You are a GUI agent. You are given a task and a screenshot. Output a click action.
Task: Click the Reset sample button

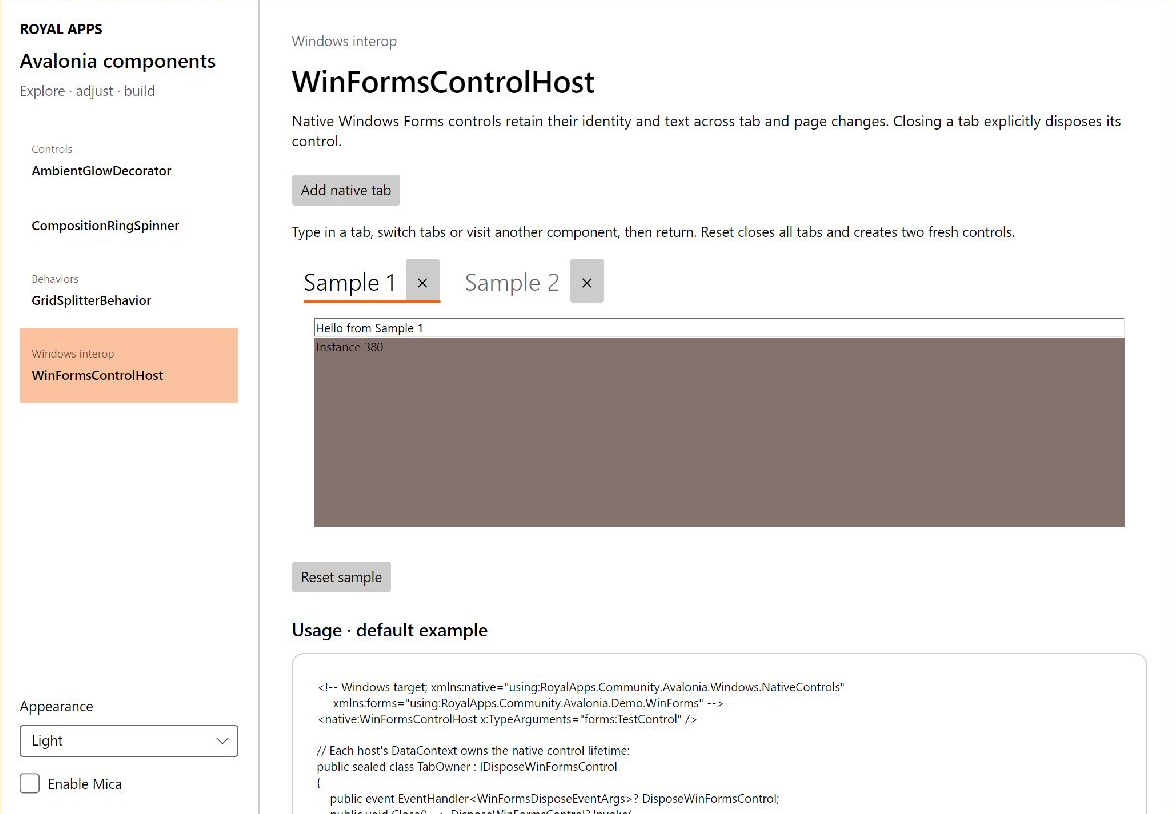341,577
